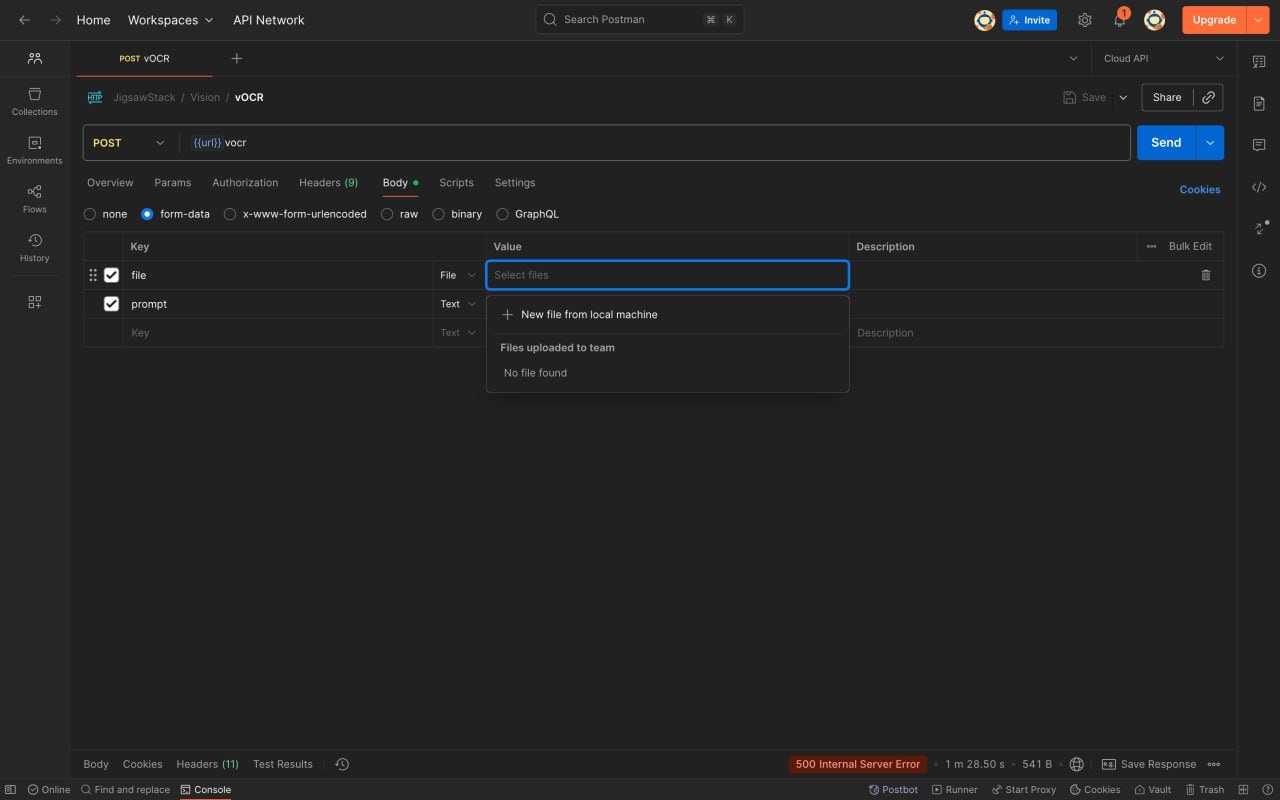Open the Flows sidebar panel
1280x800 pixels.
click(x=35, y=199)
